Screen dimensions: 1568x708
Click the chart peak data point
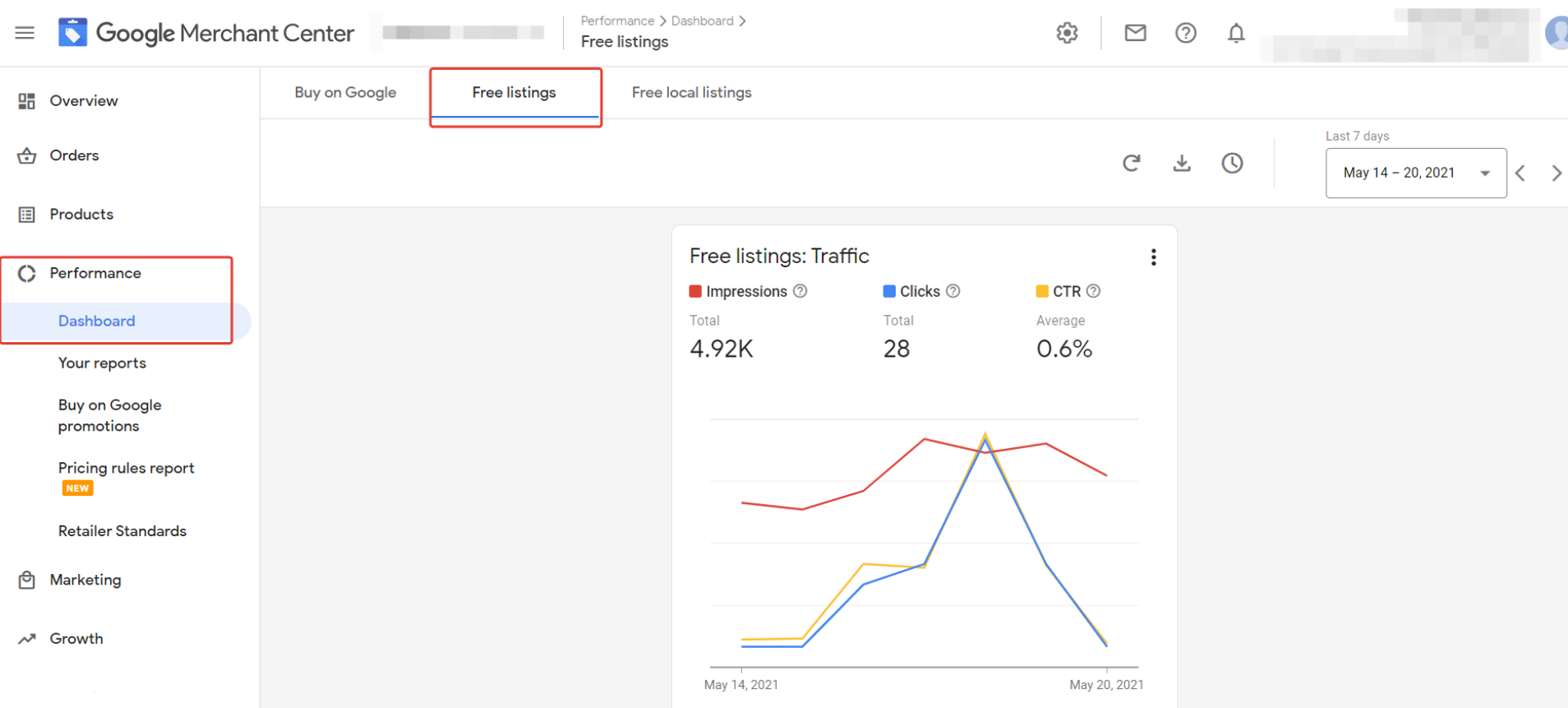pyautogui.click(x=985, y=434)
